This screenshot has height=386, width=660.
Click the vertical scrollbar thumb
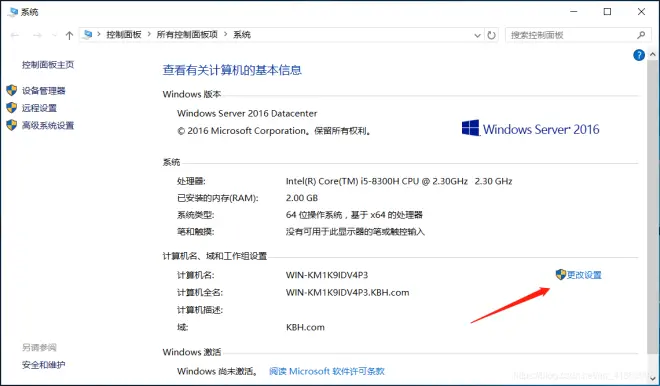653,206
